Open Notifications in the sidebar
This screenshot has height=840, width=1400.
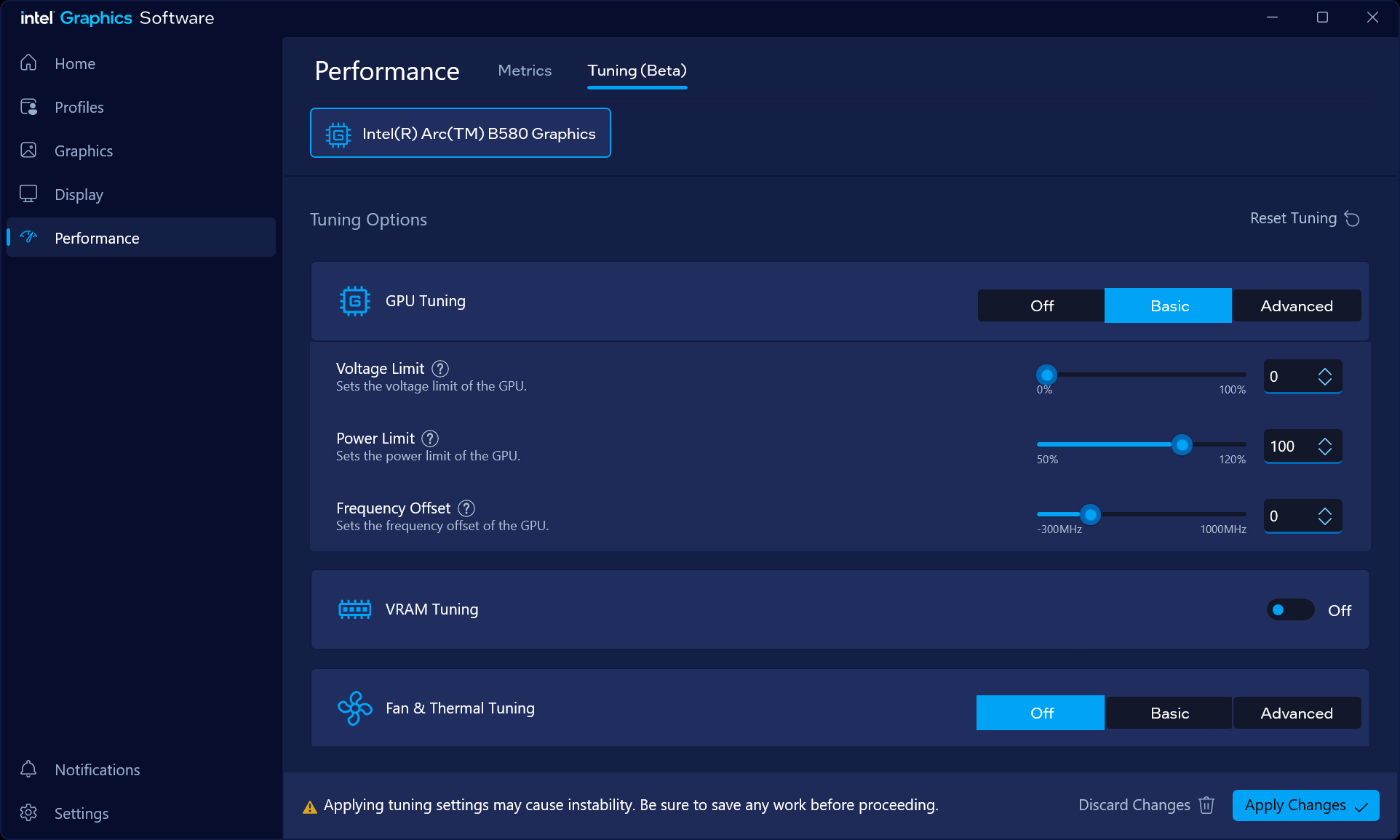tap(141, 769)
